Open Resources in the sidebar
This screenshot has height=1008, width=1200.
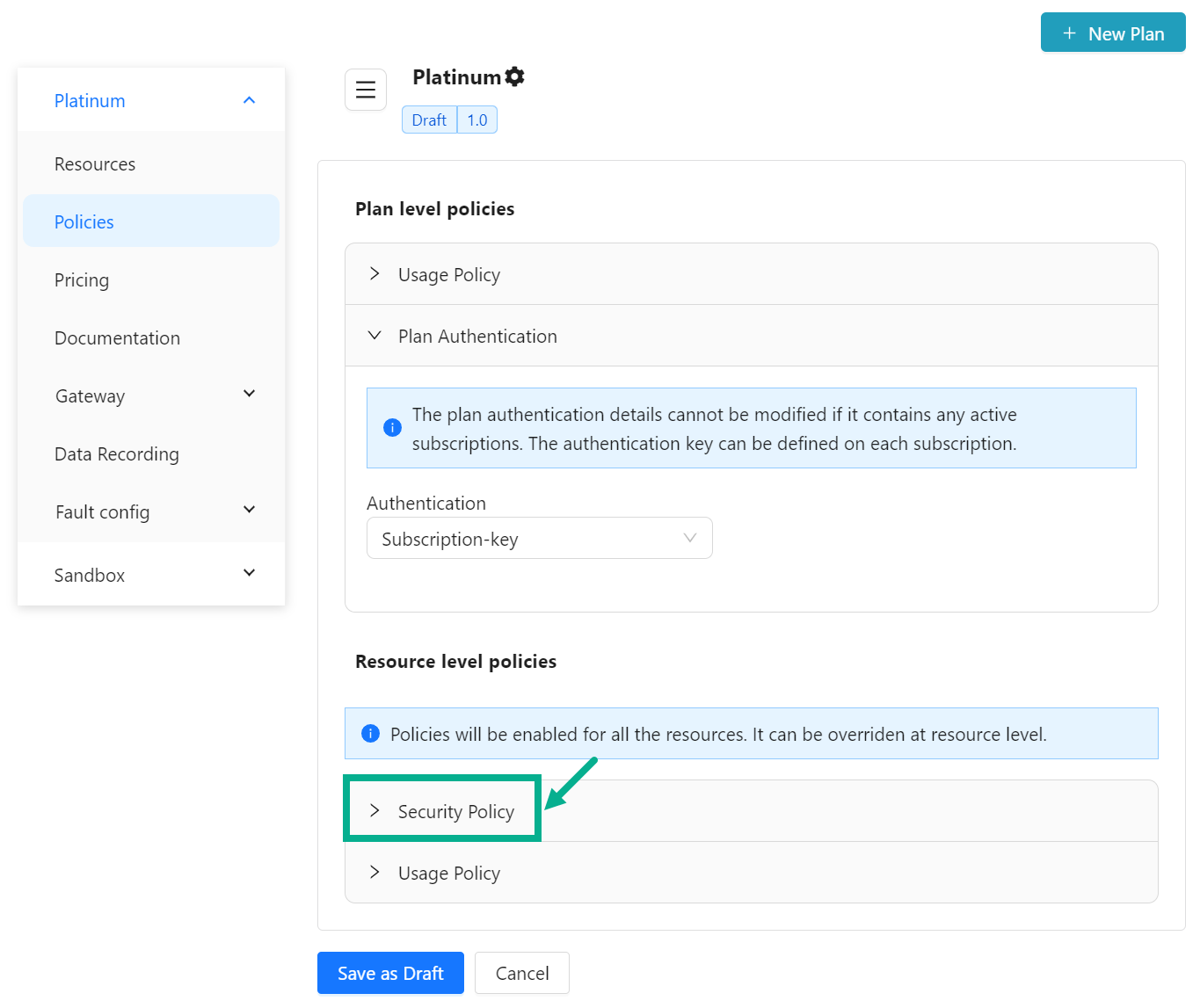click(x=95, y=164)
